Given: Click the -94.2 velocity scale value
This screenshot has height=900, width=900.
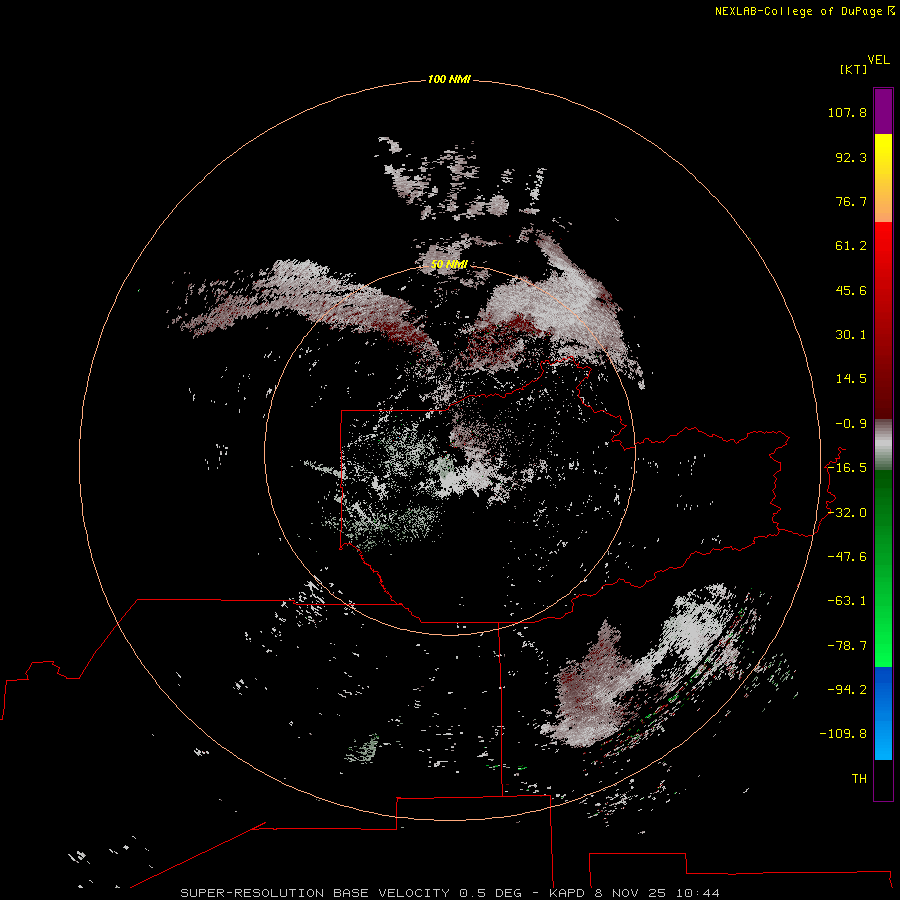Looking at the screenshot, I should click(847, 690).
